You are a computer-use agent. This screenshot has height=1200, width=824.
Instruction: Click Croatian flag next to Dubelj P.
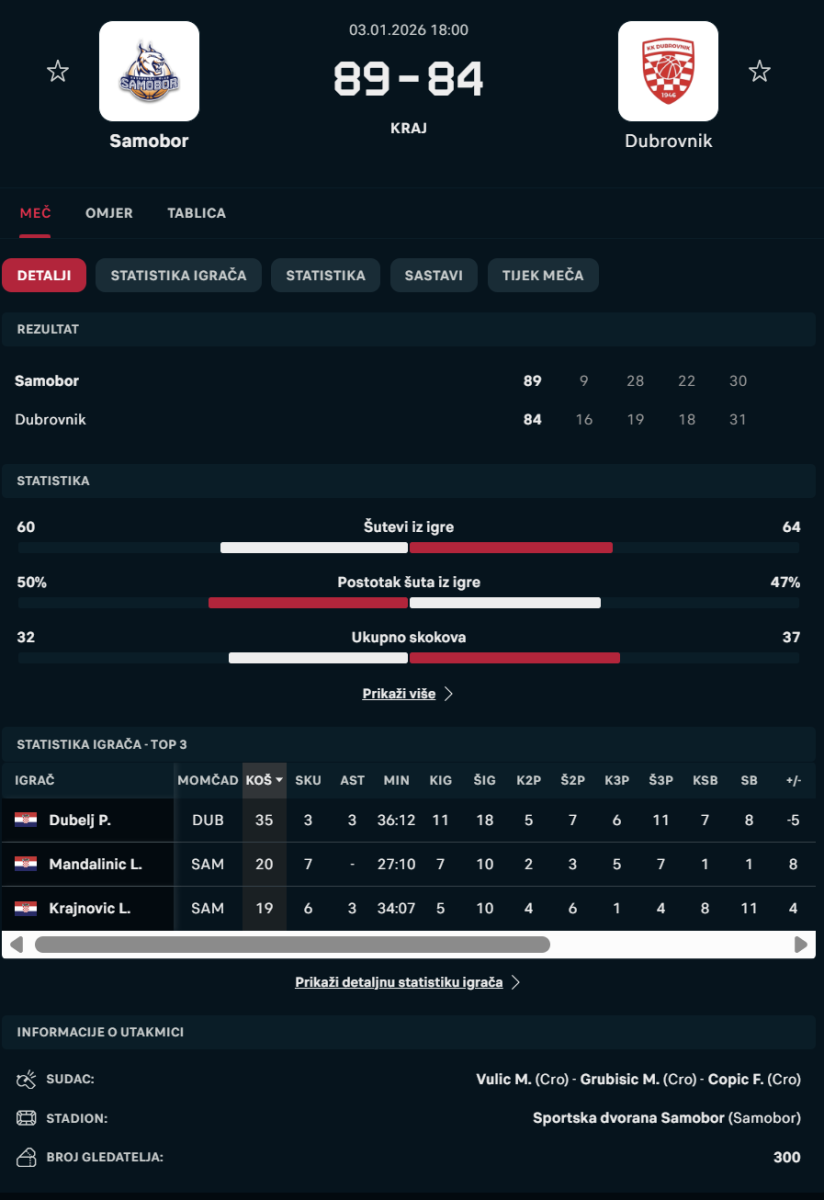pyautogui.click(x=26, y=820)
